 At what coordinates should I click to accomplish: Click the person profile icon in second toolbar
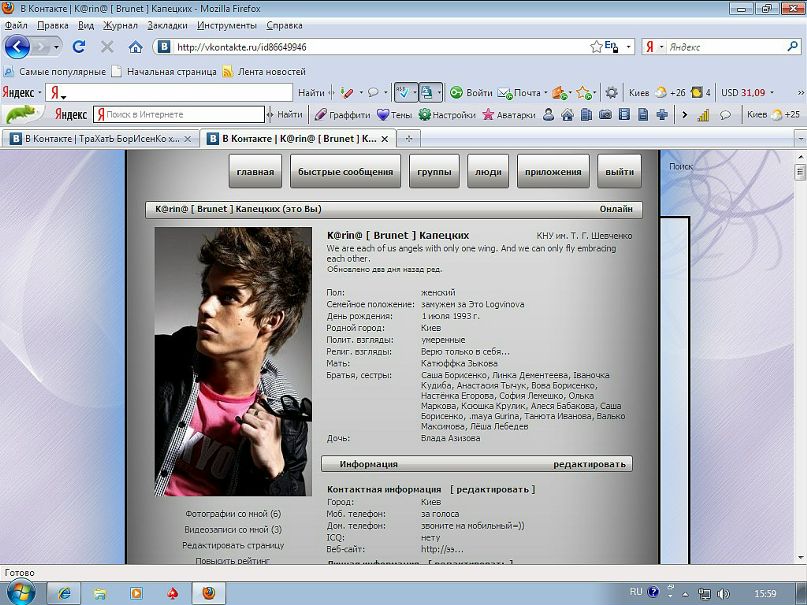point(548,115)
